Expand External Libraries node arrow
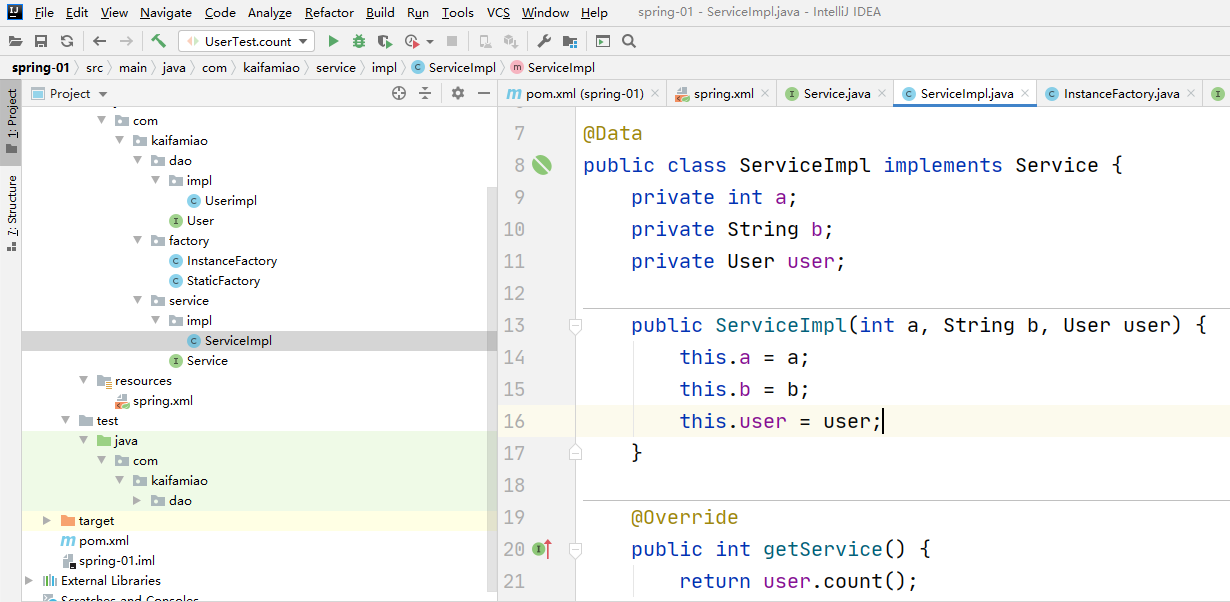The image size is (1230, 602). tap(29, 581)
